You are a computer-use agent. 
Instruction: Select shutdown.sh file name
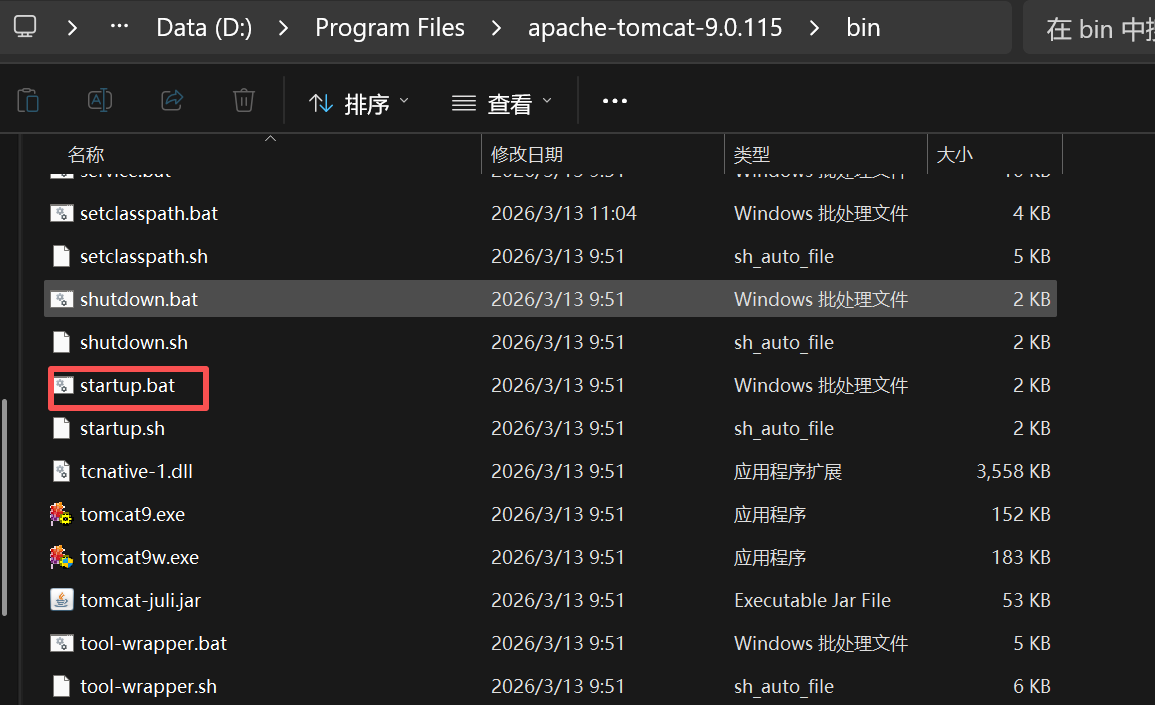point(133,343)
